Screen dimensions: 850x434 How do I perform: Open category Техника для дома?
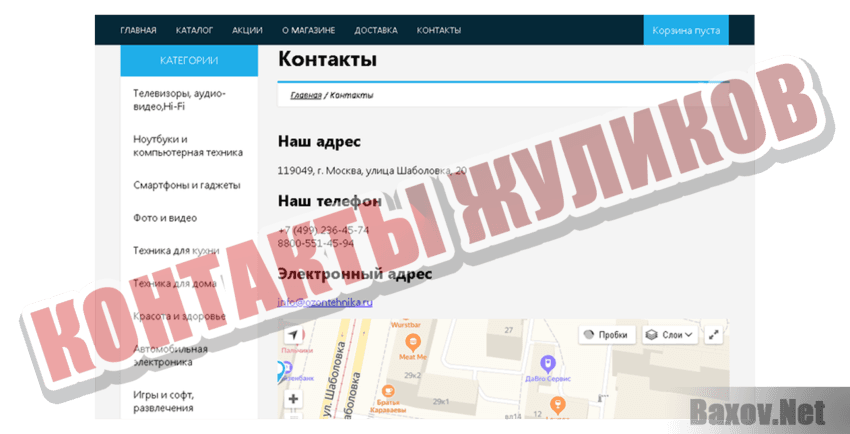[175, 283]
